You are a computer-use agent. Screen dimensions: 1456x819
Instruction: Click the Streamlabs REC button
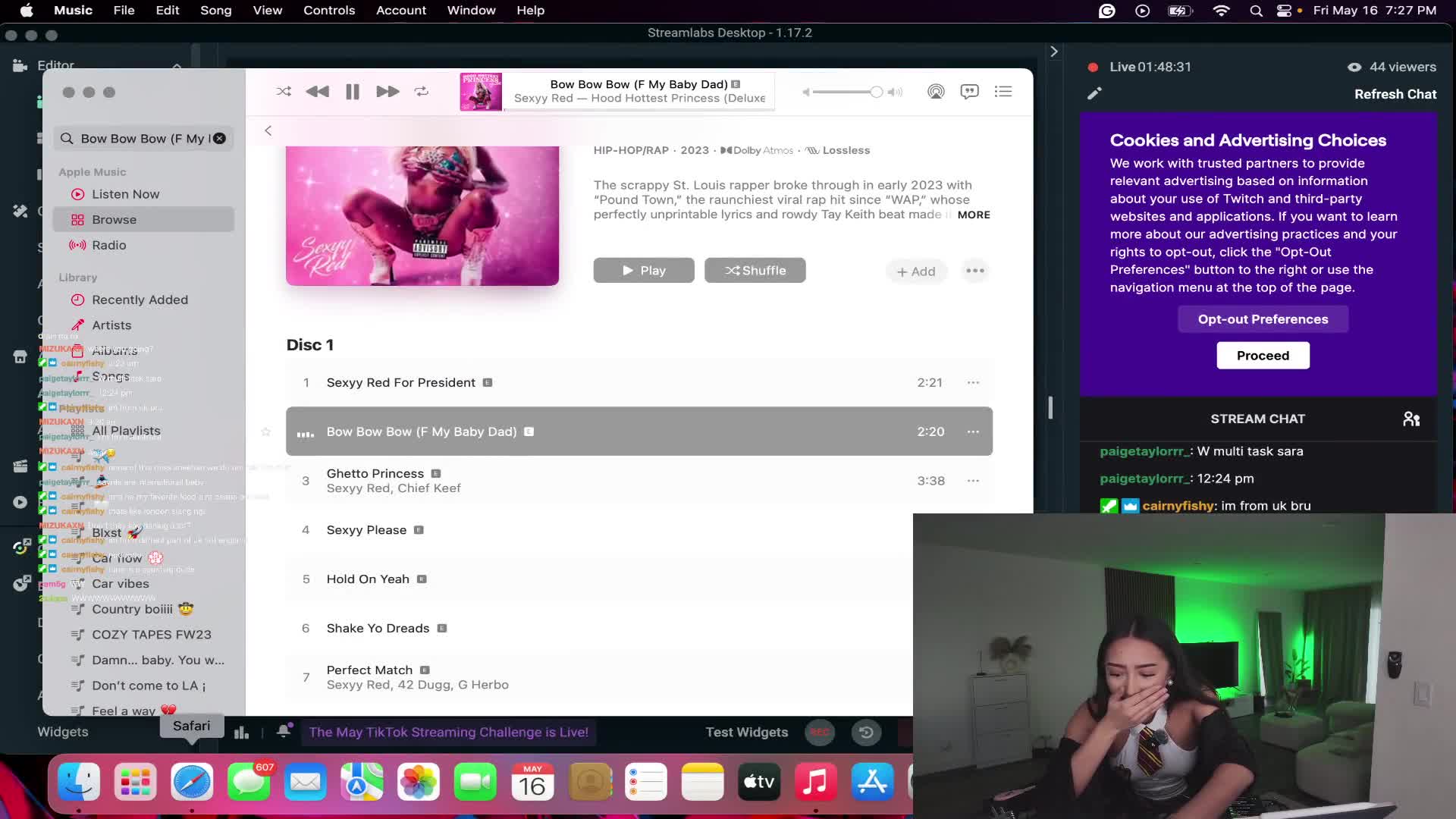click(819, 732)
